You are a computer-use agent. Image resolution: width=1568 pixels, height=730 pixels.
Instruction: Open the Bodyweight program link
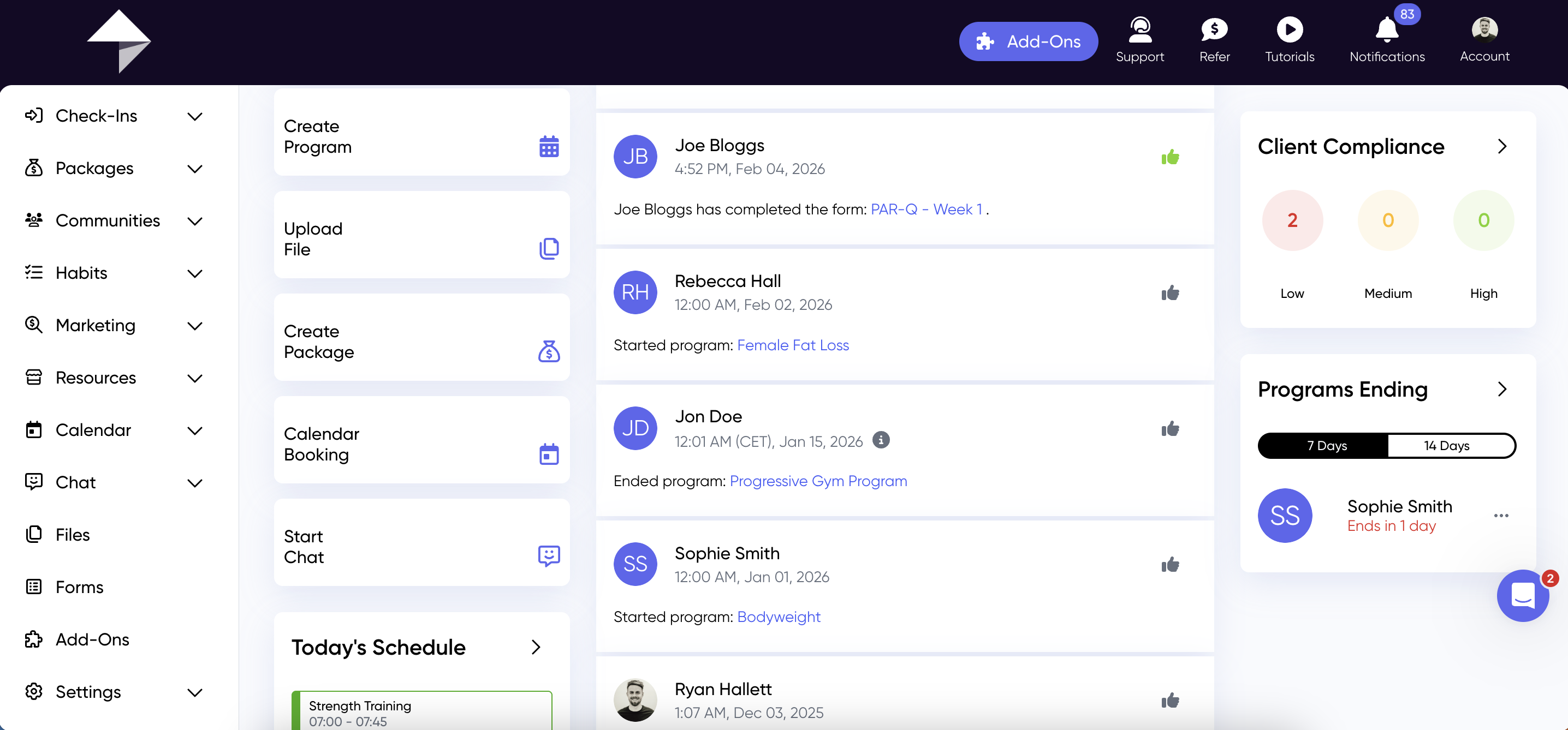click(779, 616)
